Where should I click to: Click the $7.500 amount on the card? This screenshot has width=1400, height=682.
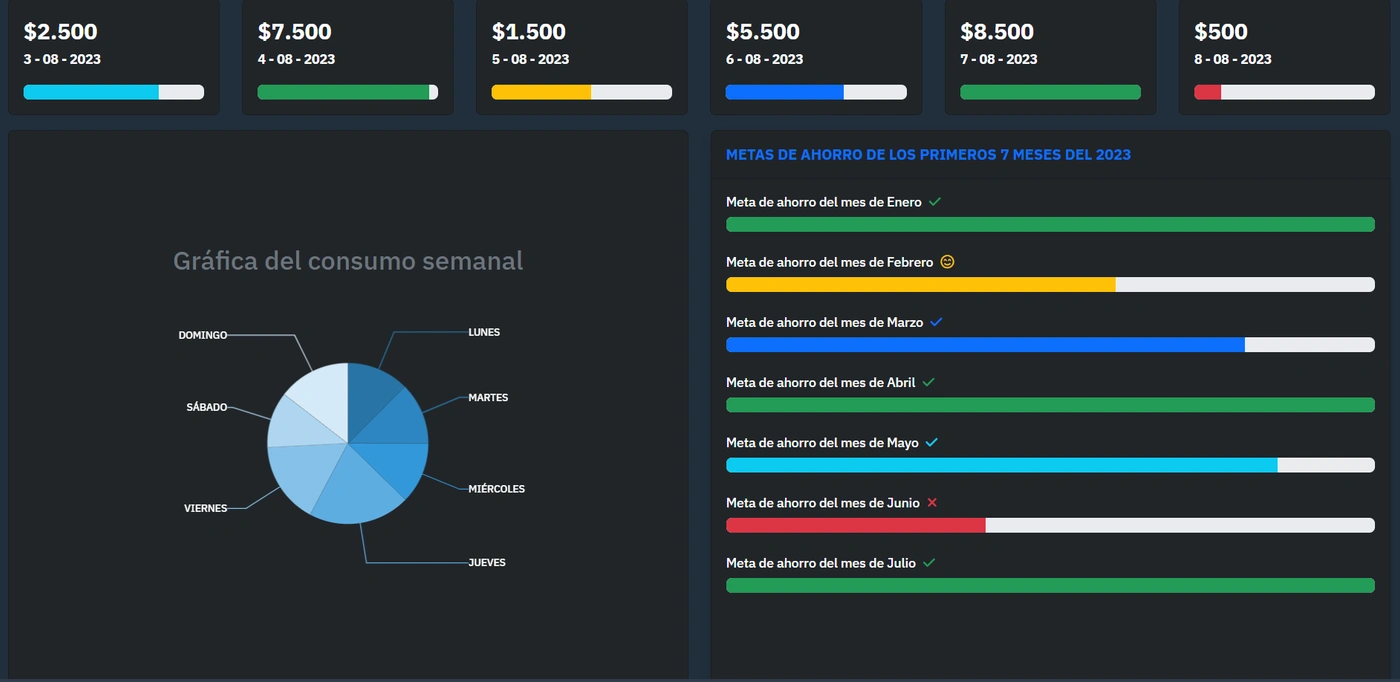click(x=294, y=32)
